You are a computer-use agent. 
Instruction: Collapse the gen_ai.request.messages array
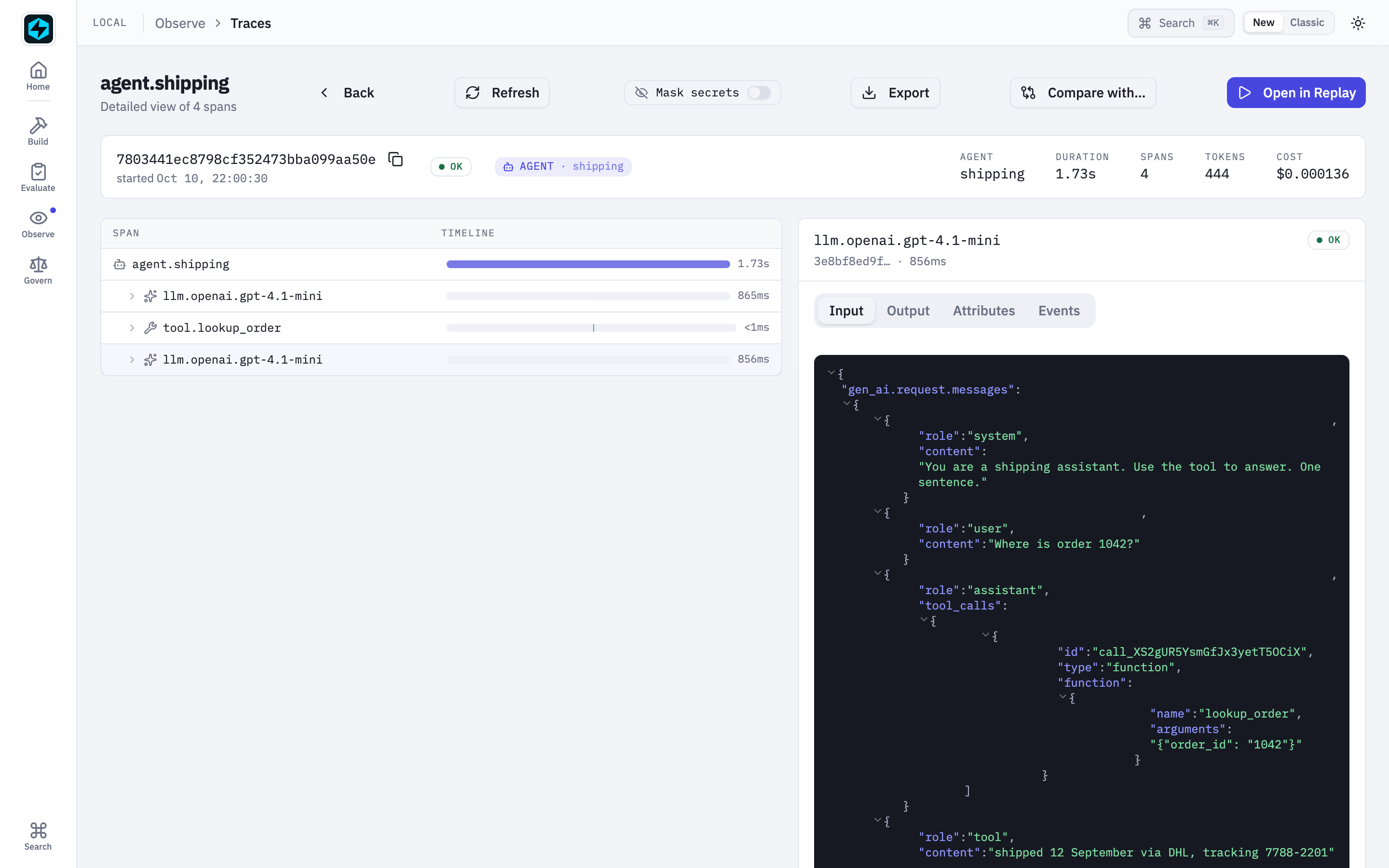(x=846, y=404)
